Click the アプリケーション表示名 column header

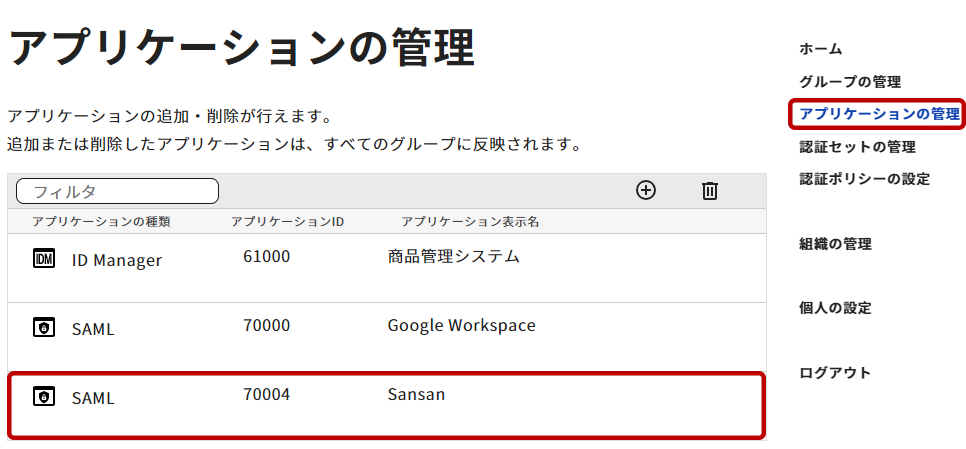(x=470, y=222)
